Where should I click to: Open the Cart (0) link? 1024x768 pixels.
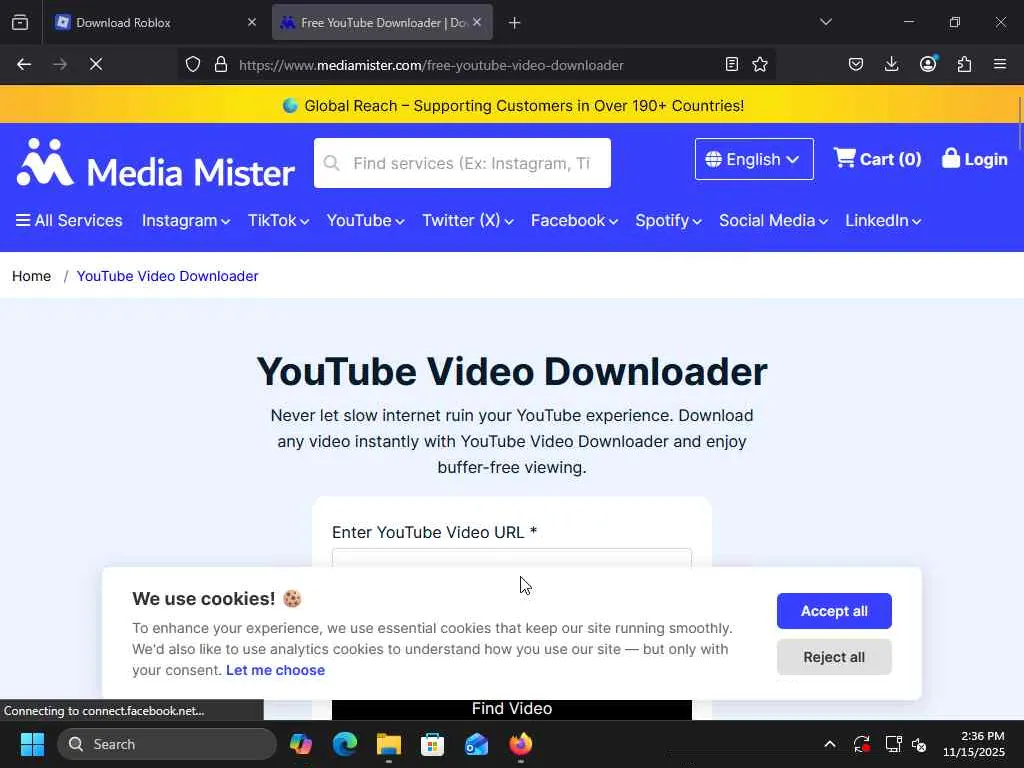[x=877, y=159]
